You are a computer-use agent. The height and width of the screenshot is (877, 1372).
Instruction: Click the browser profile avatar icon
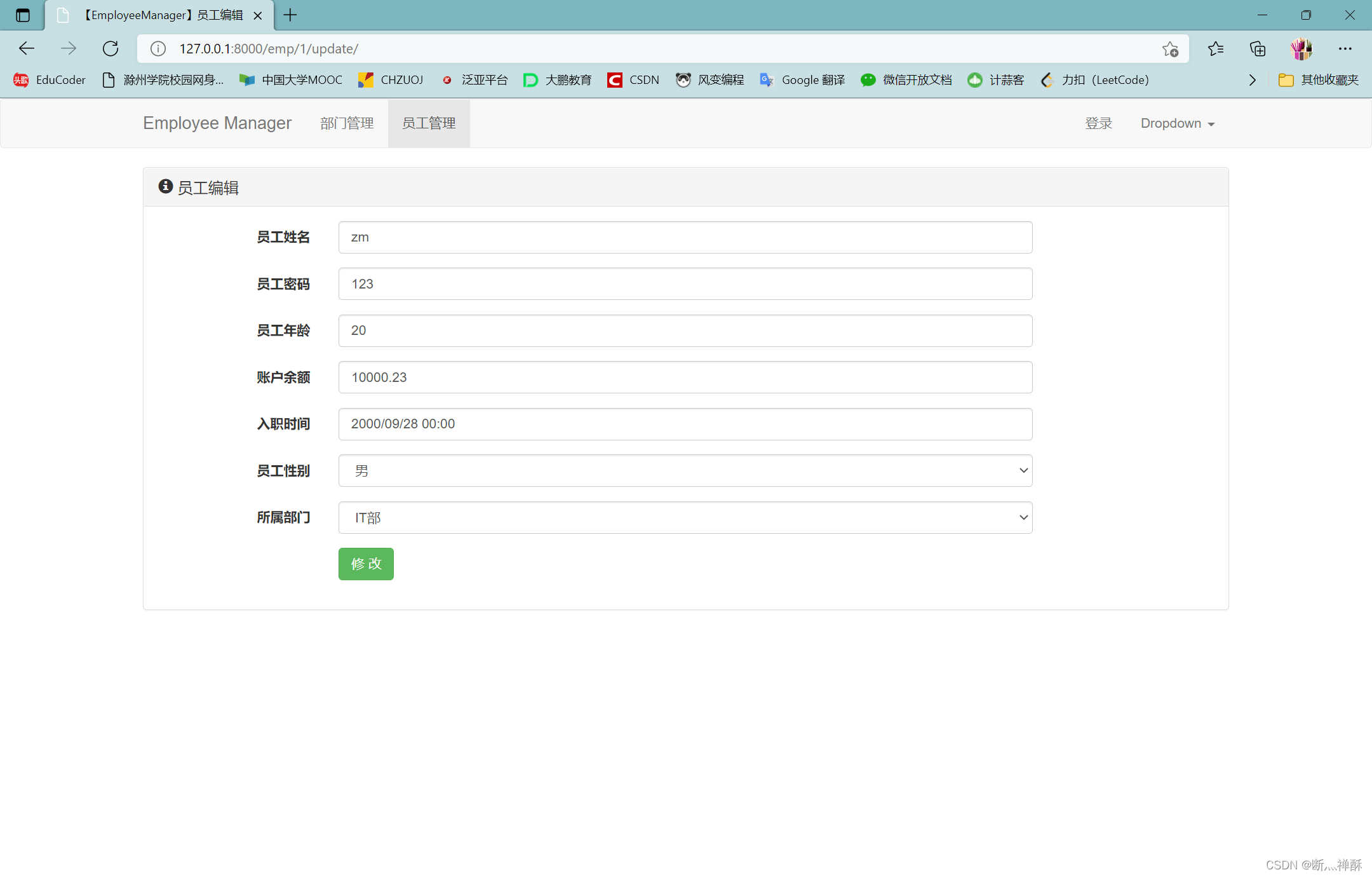point(1301,49)
